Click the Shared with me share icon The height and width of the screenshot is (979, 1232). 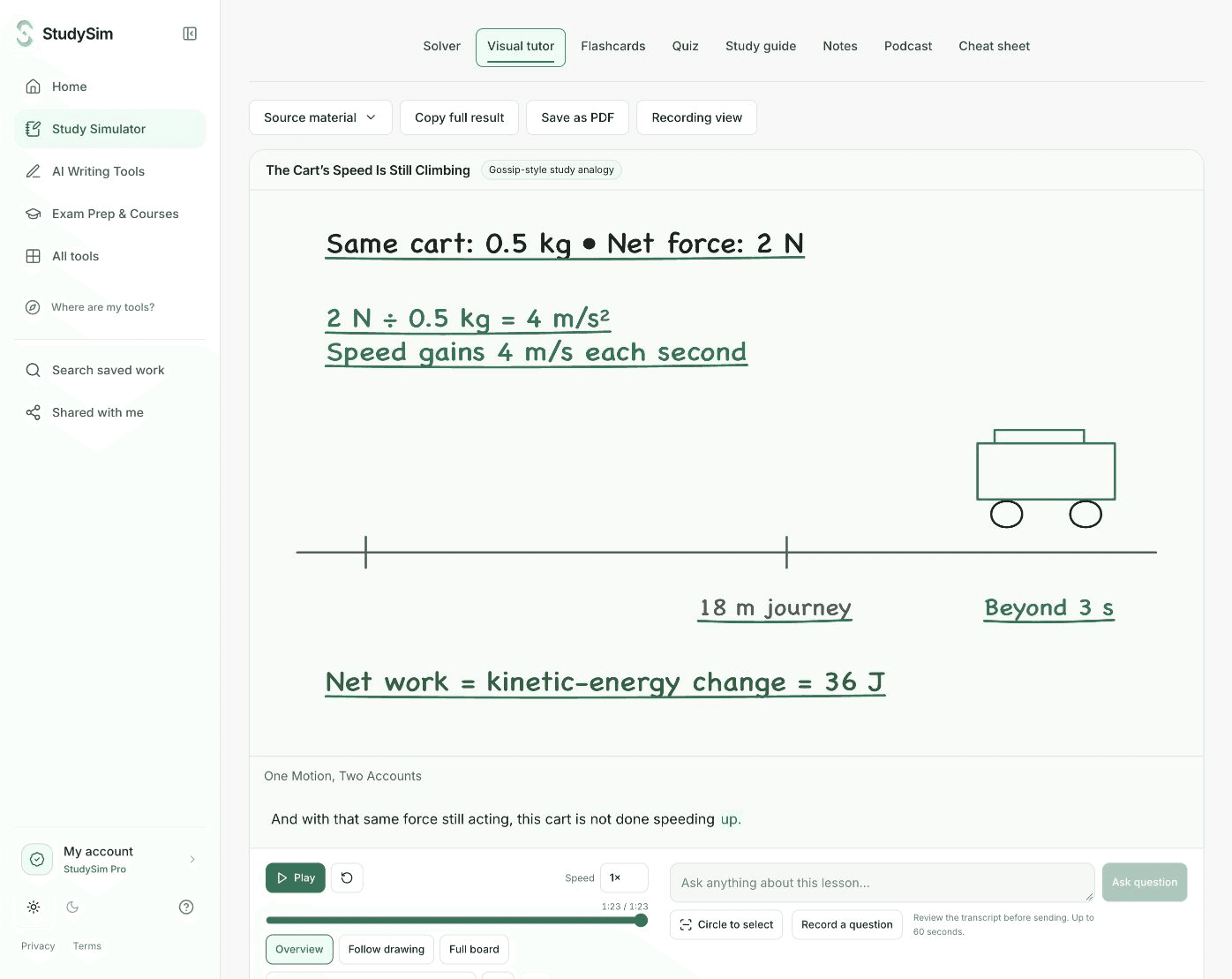34,412
